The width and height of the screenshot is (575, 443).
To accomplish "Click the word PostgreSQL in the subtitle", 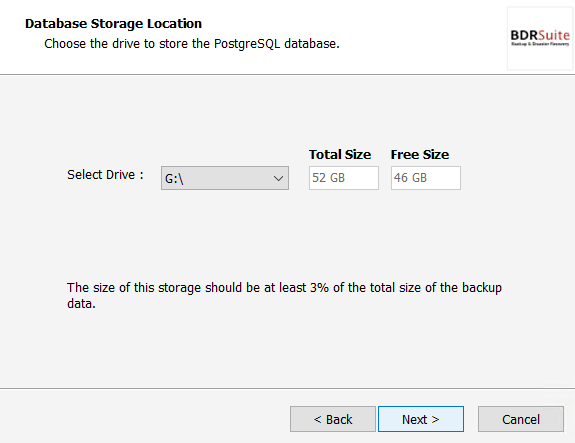I will 247,44.
